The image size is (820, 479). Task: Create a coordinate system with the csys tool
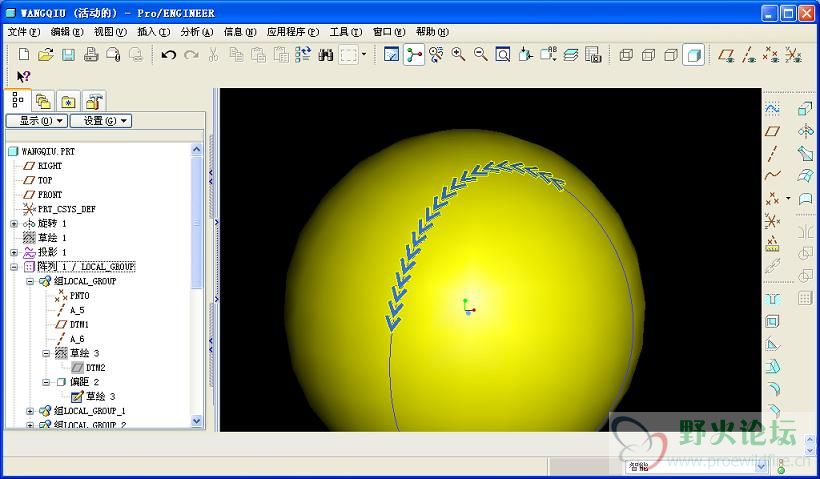(x=772, y=221)
